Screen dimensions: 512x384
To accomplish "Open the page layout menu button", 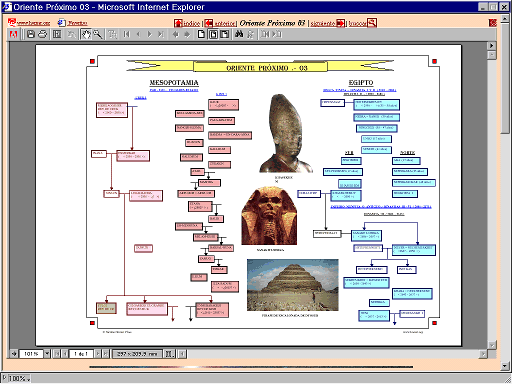I will [170, 354].
